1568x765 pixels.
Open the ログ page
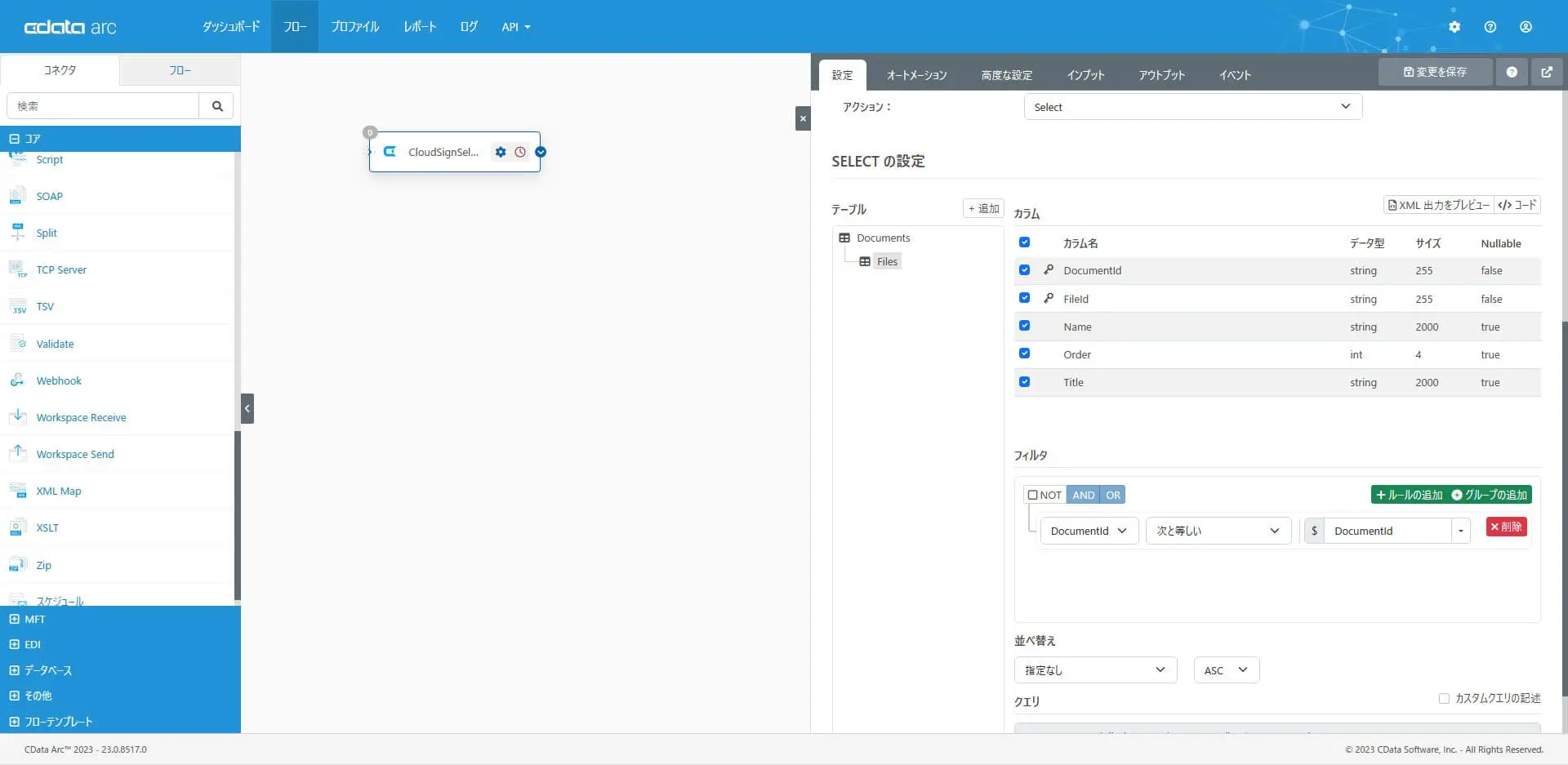click(x=469, y=27)
